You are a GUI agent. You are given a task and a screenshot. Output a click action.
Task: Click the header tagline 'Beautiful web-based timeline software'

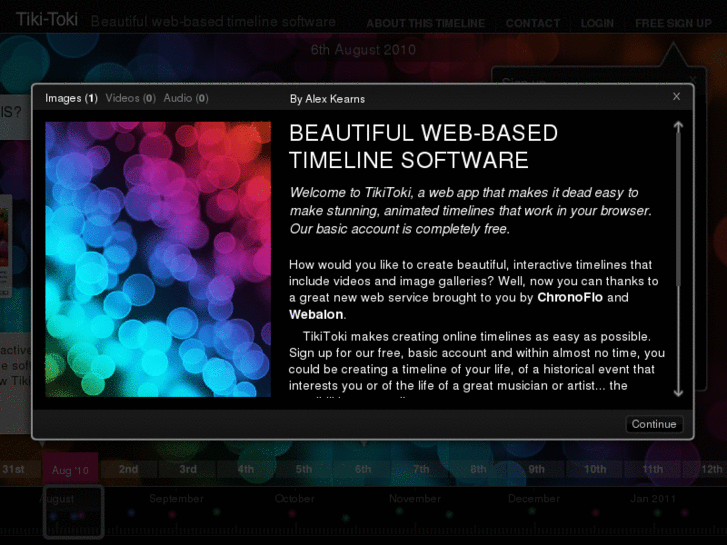click(213, 21)
